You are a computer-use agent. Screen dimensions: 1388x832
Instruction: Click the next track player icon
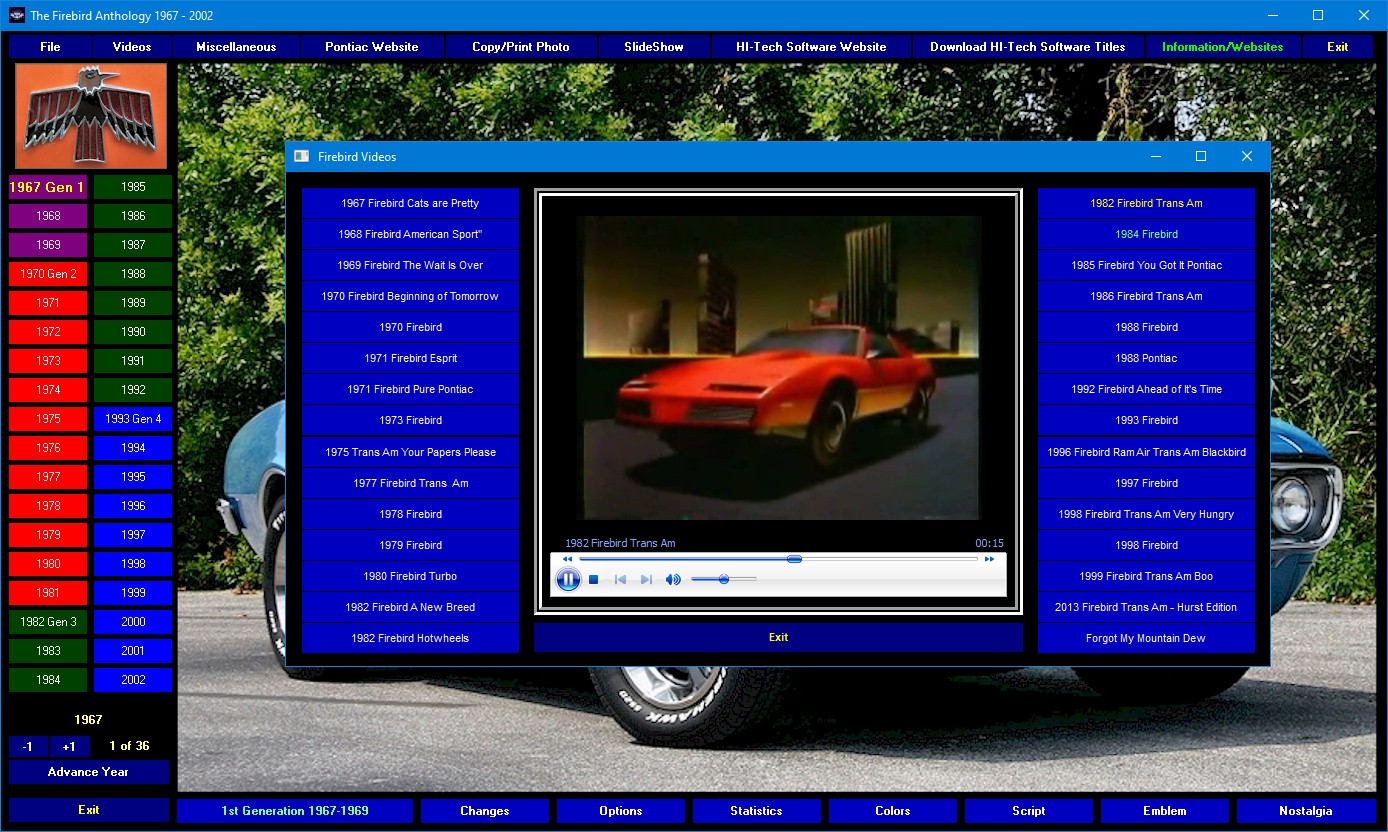(646, 579)
